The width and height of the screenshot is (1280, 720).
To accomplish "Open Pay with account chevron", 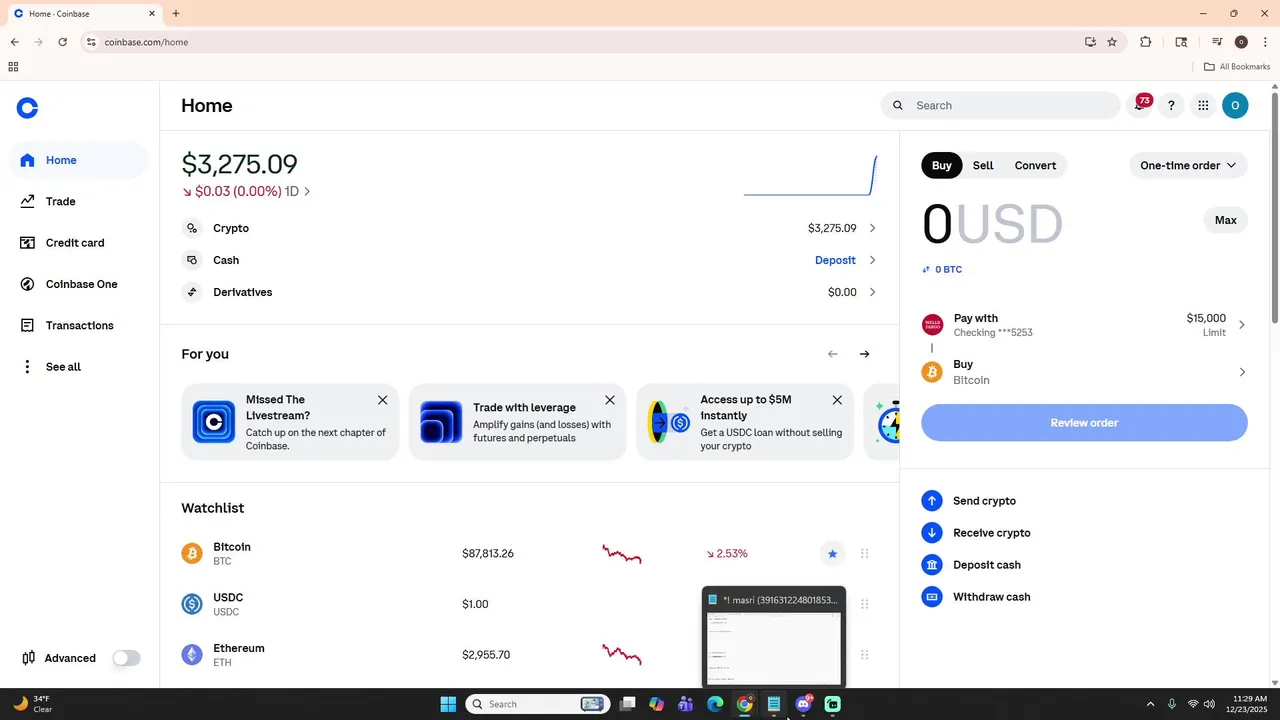I will click(1242, 325).
